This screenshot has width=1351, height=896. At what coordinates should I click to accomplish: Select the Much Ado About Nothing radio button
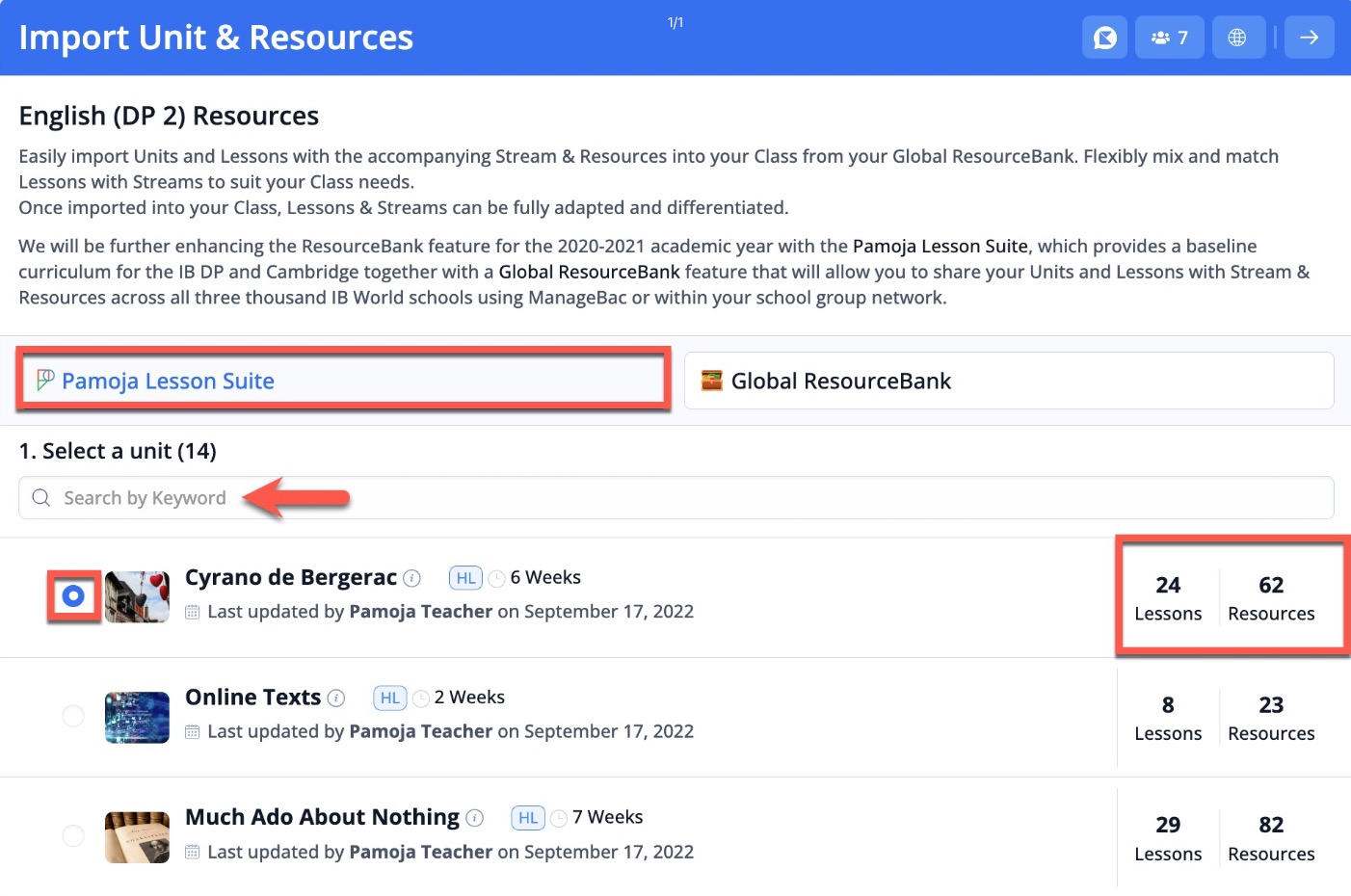[x=73, y=835]
